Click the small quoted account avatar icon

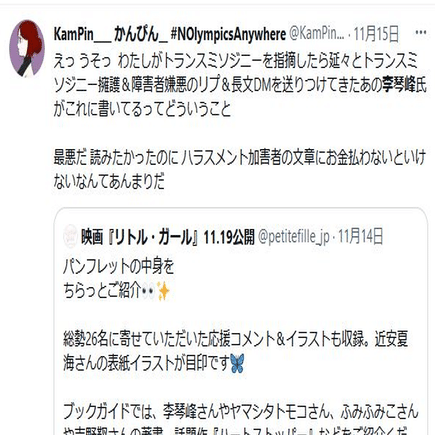point(70,236)
